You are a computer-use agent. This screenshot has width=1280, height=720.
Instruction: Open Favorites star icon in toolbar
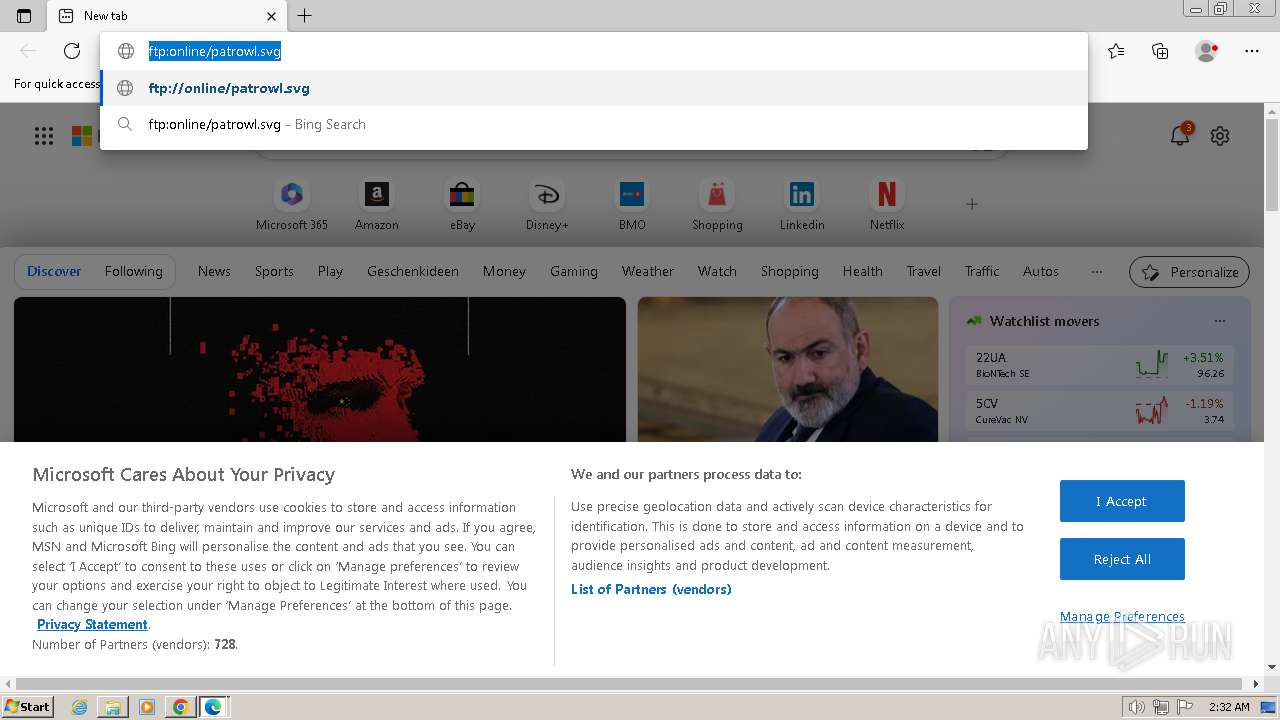point(1116,51)
